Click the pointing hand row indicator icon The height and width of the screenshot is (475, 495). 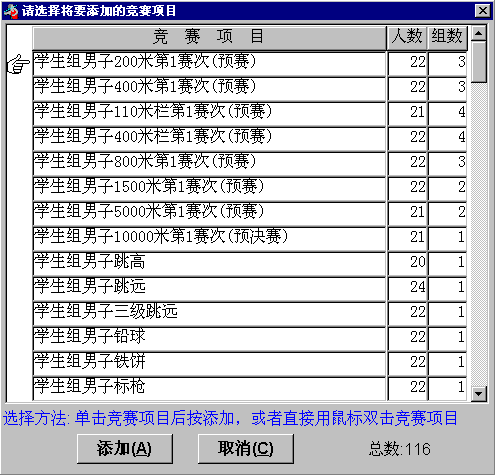click(18, 64)
